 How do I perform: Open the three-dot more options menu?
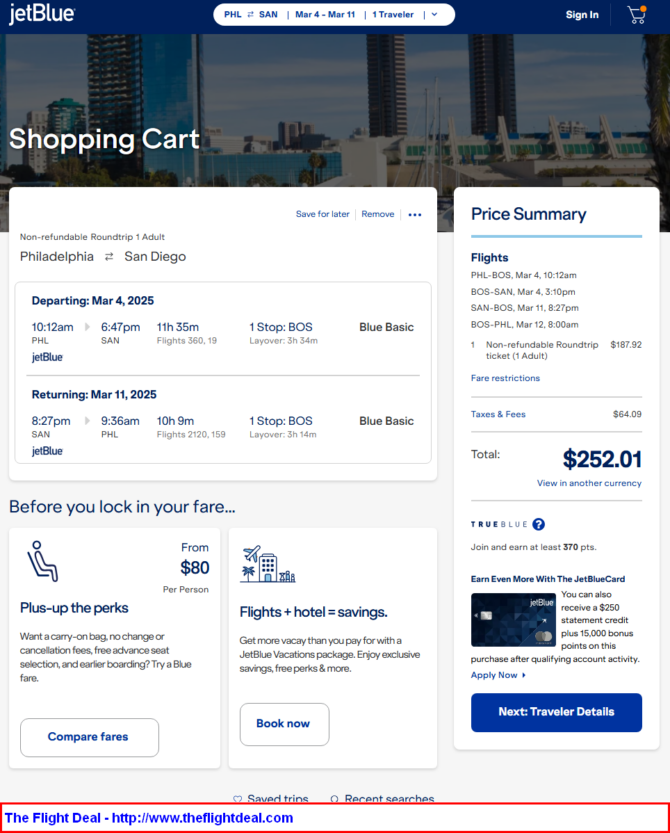point(415,215)
